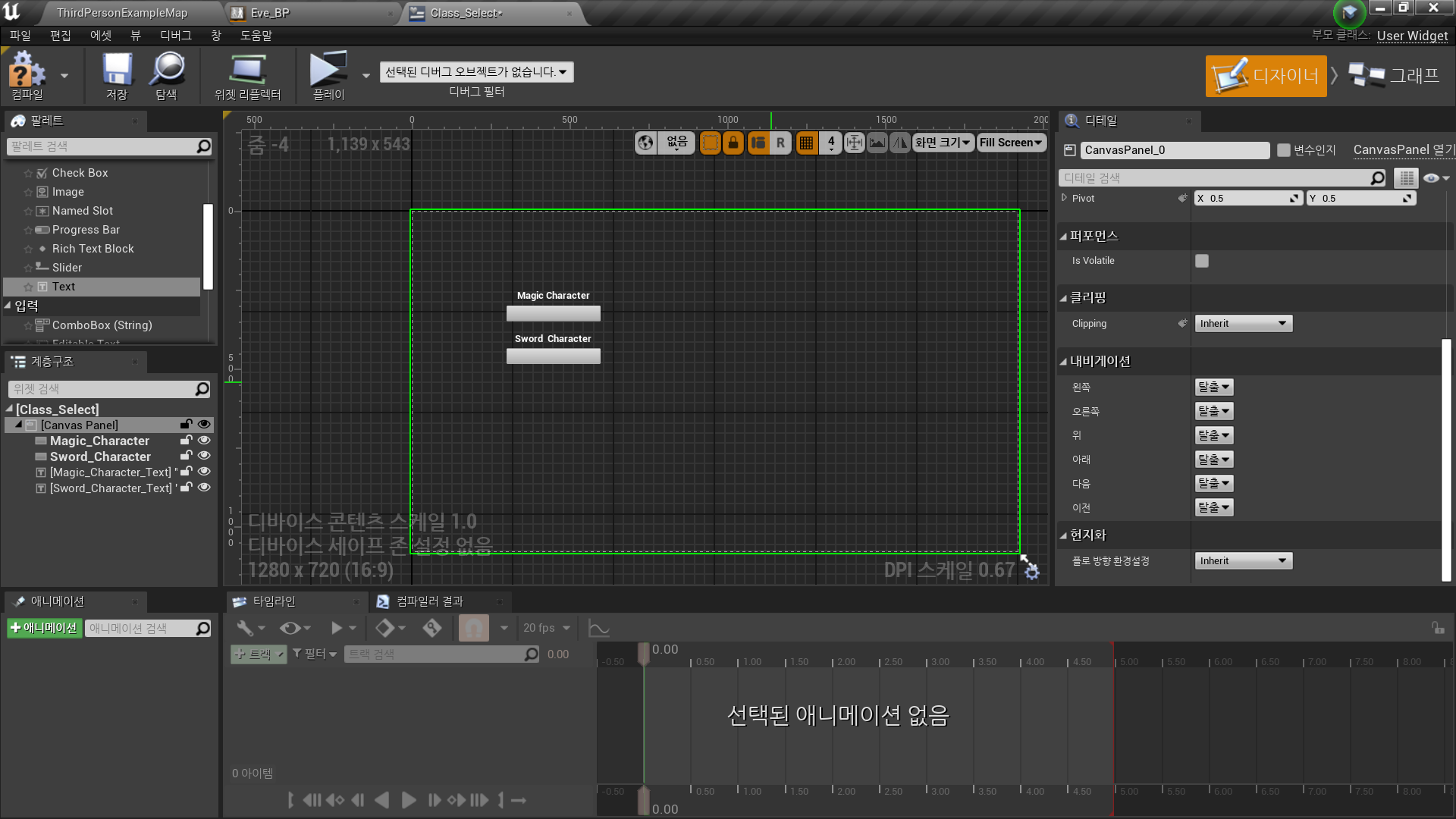Open the 디버그 menu

(x=175, y=35)
